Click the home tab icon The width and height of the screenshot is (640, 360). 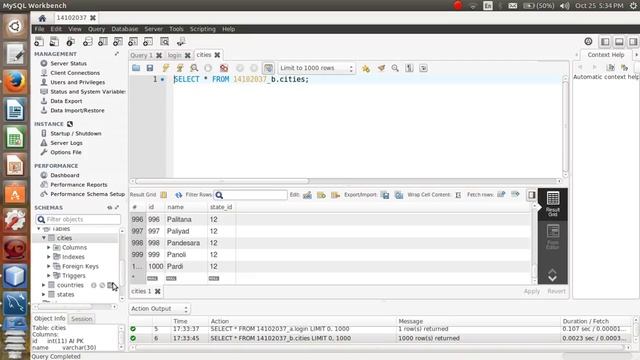[x=42, y=18]
